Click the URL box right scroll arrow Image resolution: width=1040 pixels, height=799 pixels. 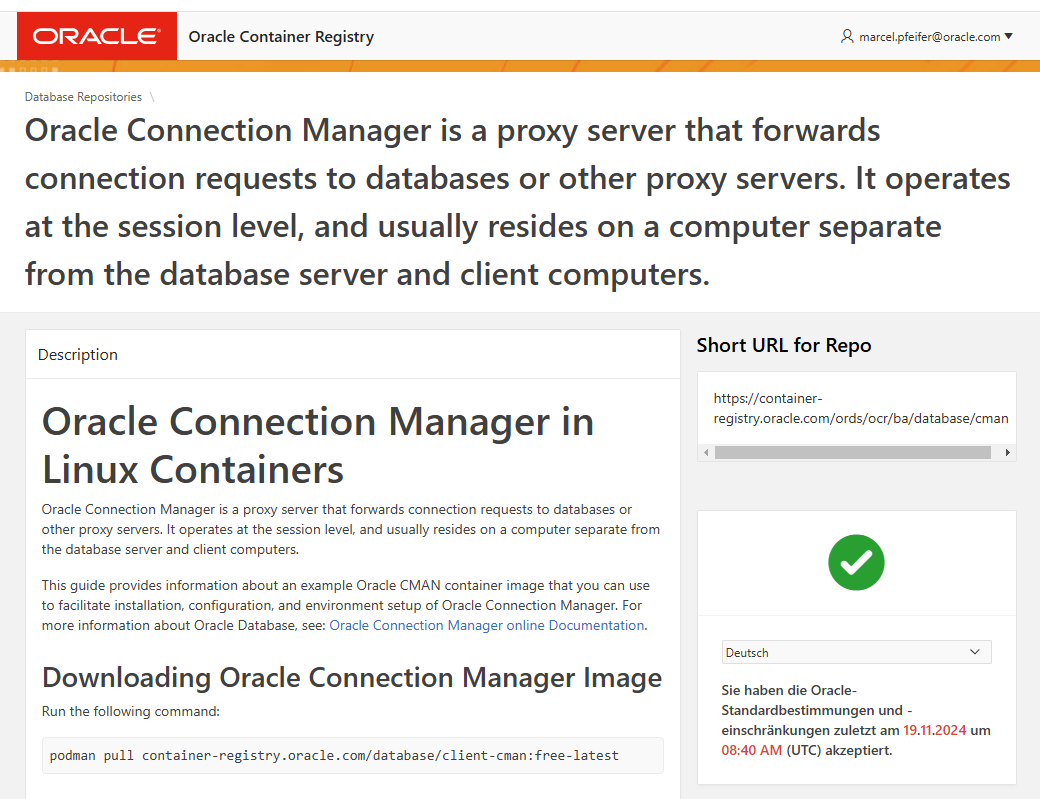coord(1007,452)
